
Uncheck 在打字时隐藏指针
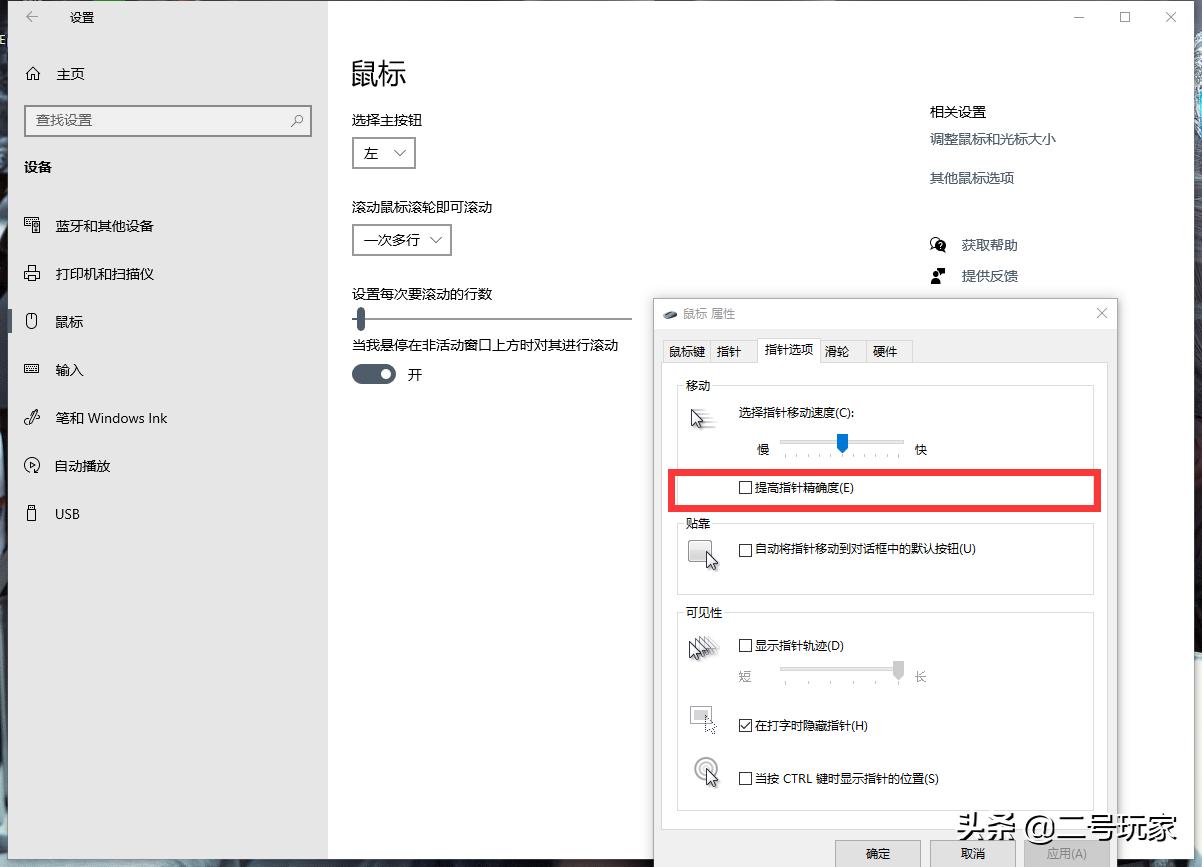coord(745,726)
